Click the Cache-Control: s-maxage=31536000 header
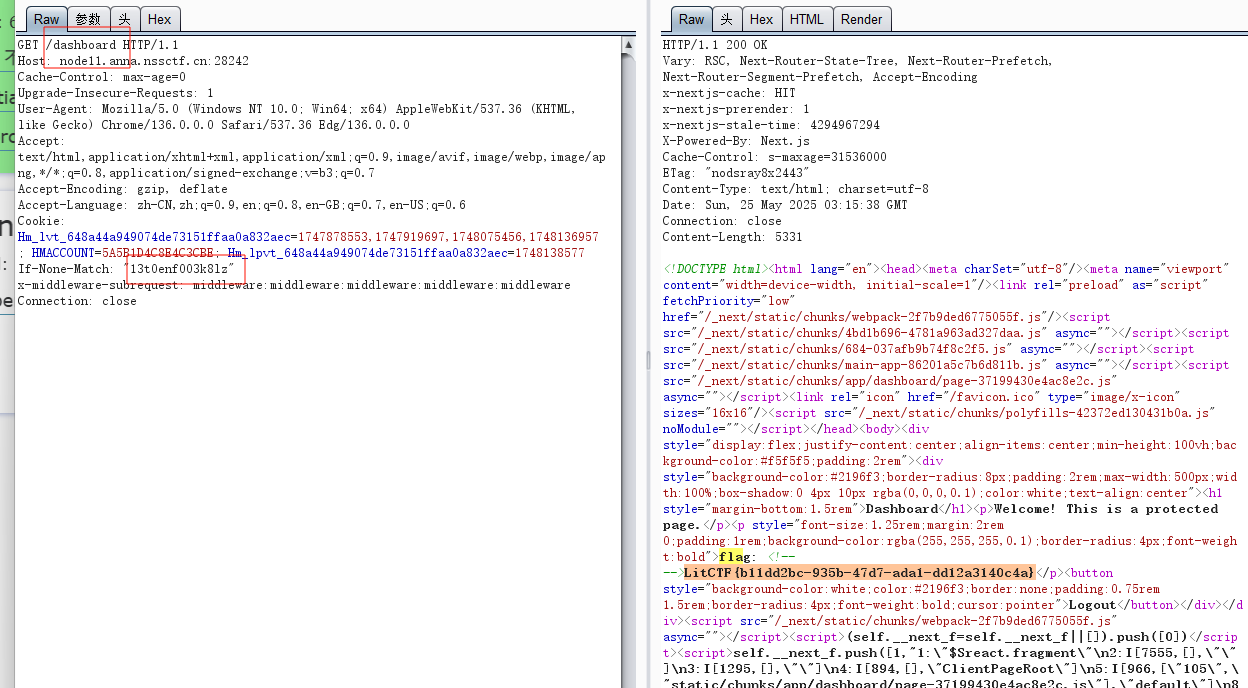The height and width of the screenshot is (688, 1248). tap(774, 157)
